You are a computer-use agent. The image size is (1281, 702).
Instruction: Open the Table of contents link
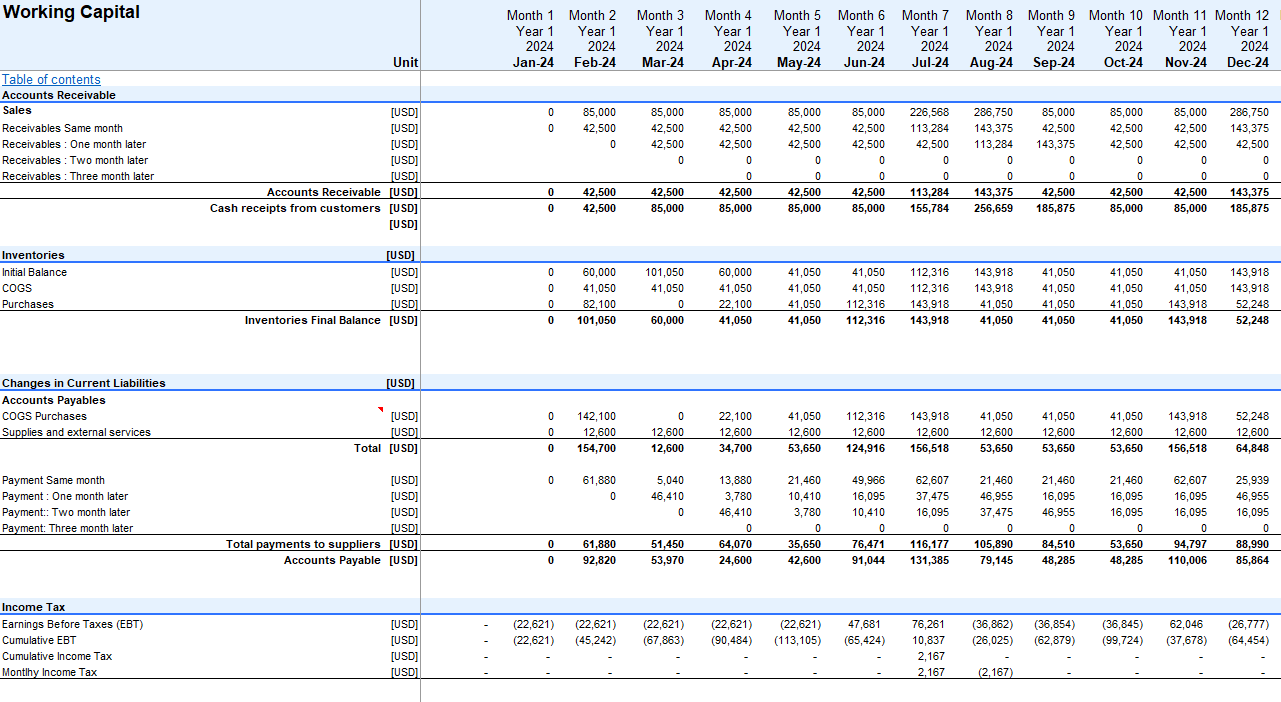pos(51,80)
